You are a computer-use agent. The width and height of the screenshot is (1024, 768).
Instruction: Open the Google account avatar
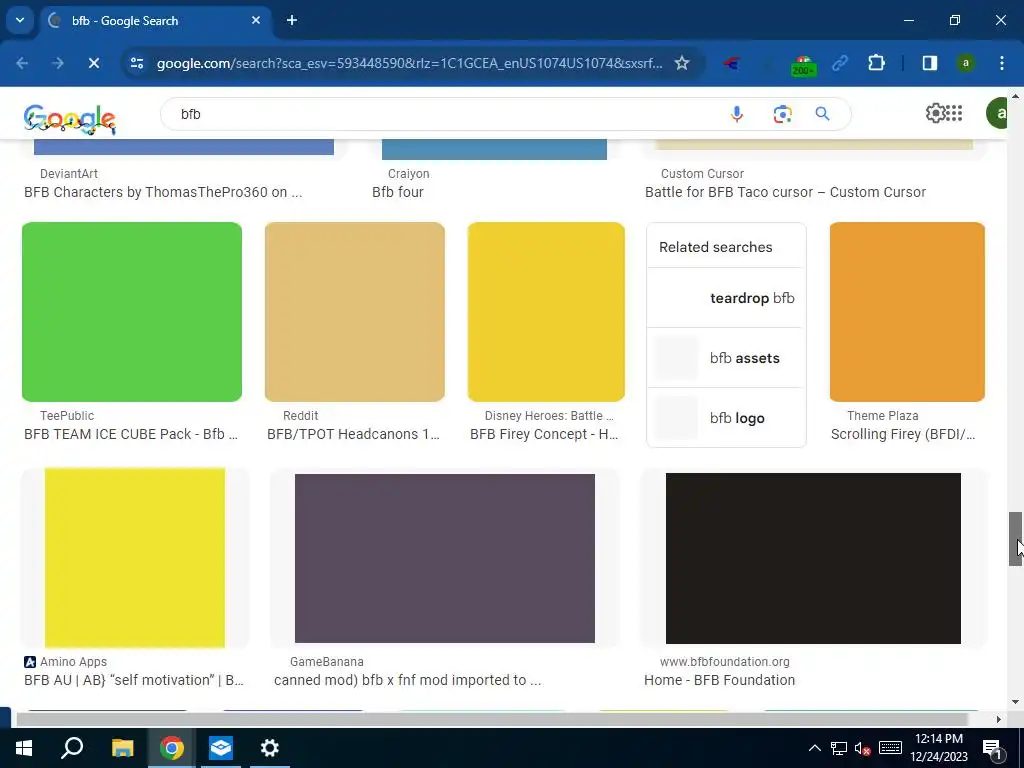point(999,113)
